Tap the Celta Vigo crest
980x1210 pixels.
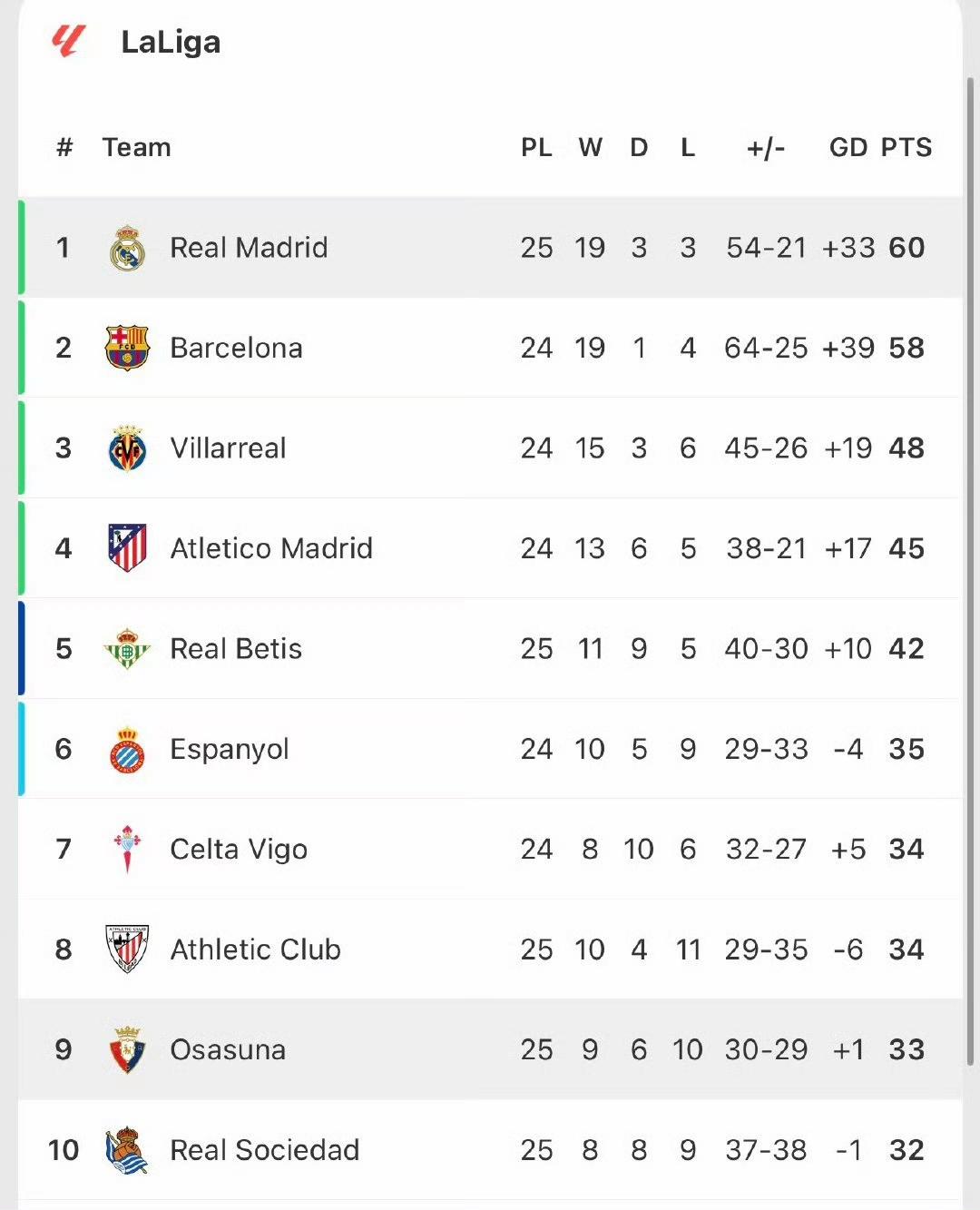tap(127, 850)
